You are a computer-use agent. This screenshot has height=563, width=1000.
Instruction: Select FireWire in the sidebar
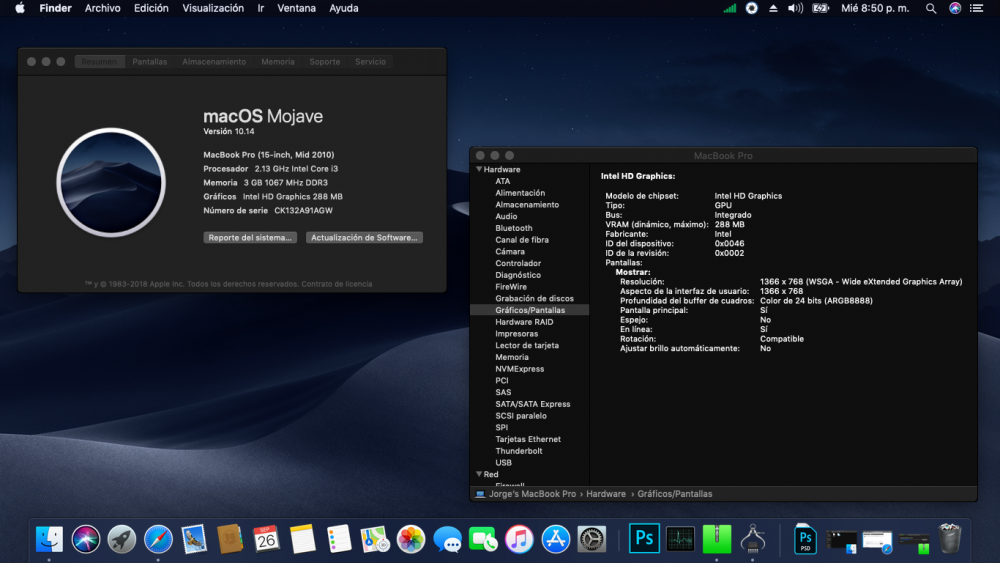click(x=511, y=287)
